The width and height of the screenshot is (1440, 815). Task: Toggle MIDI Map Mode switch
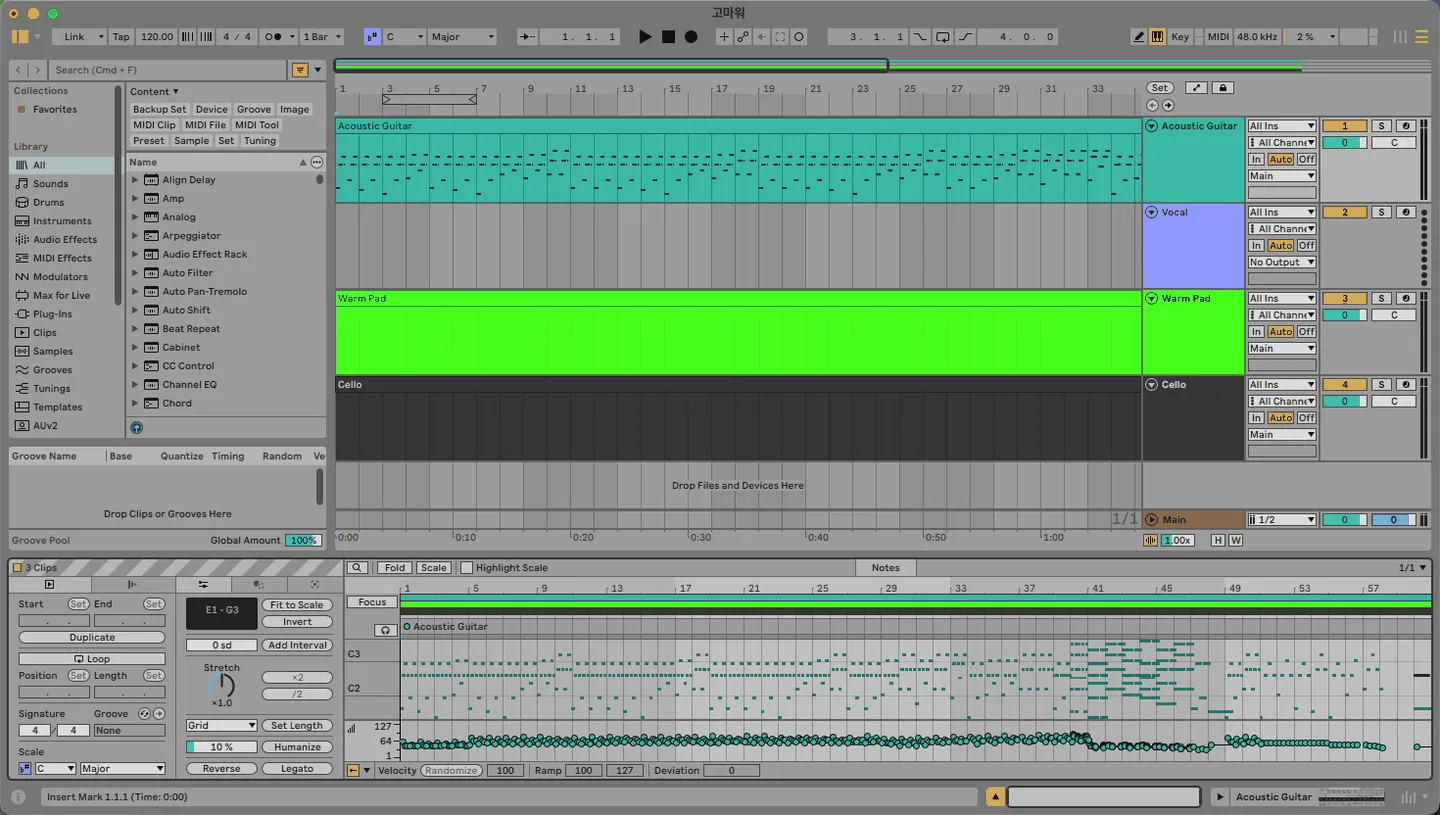pos(1218,37)
